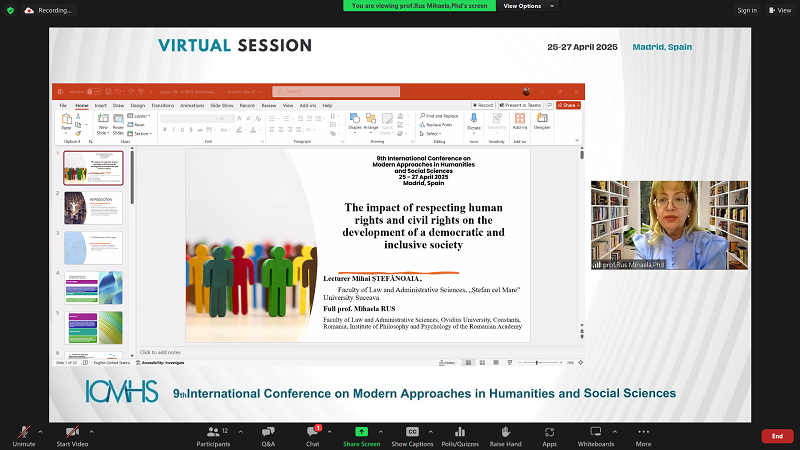This screenshot has height=450, width=800.
Task: Open the Q&A window
Action: coord(268,430)
